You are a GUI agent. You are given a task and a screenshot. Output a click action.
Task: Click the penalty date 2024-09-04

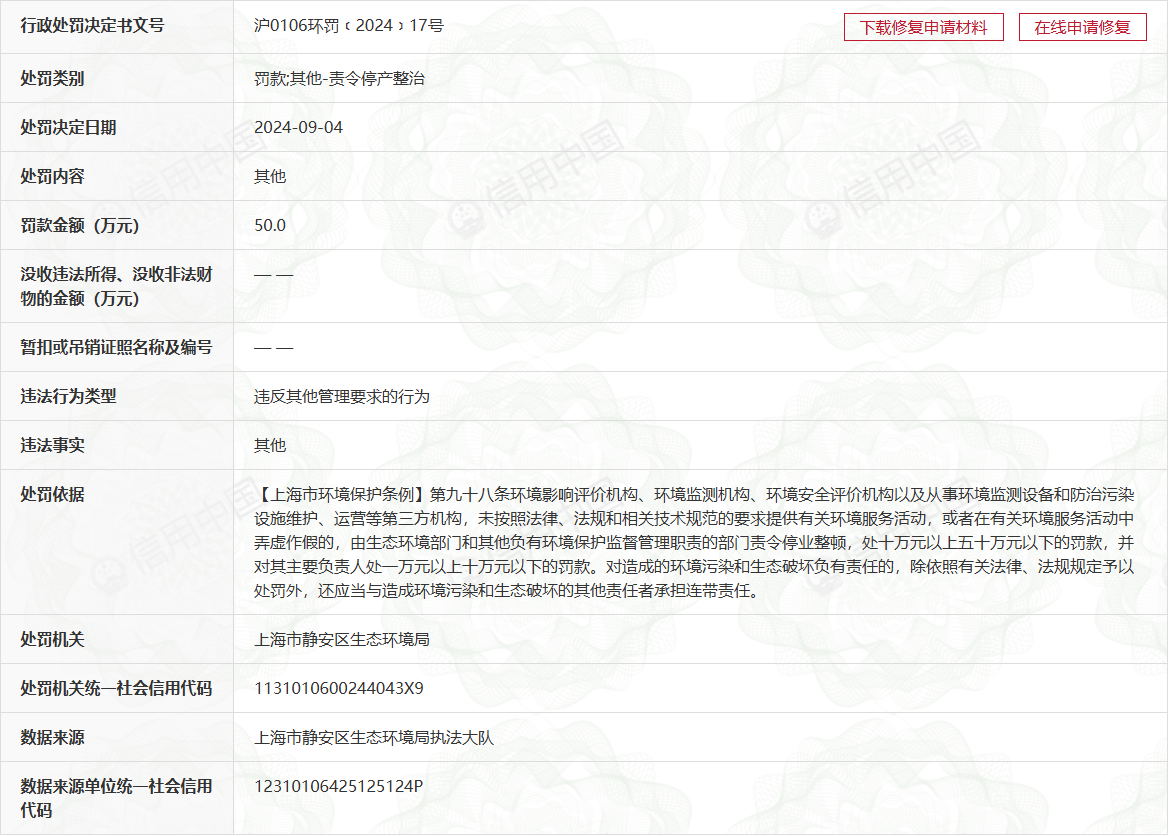(298, 128)
